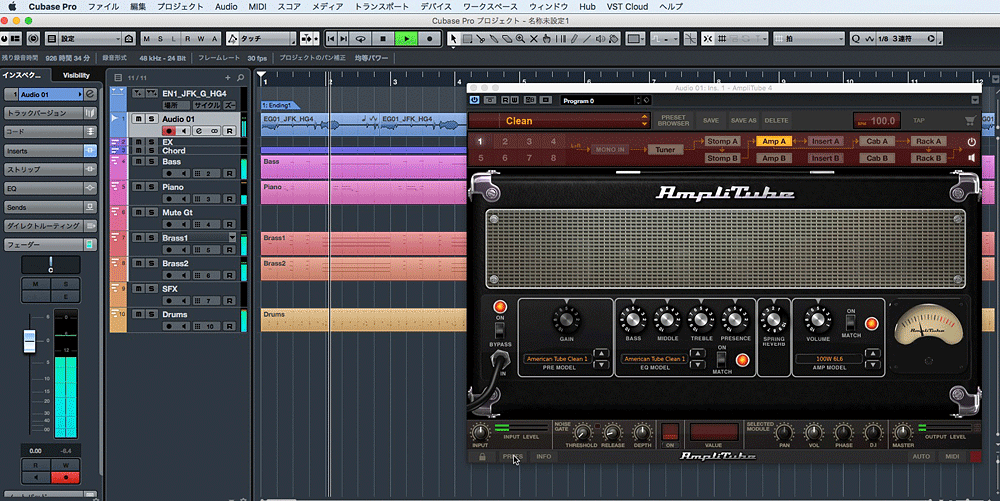
Task: Switch to the Visibility tab
Action: (x=77, y=75)
